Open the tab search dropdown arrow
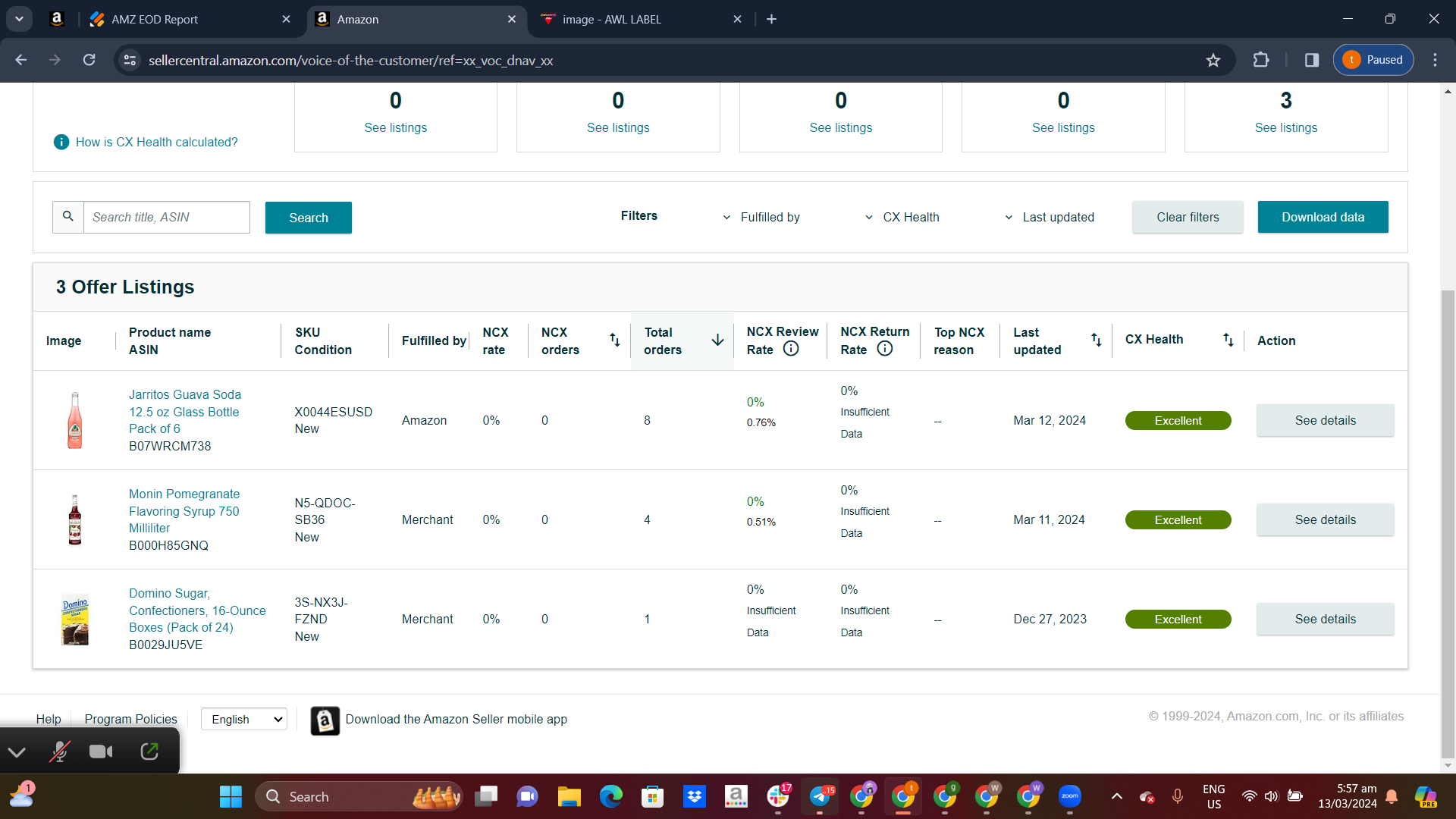Viewport: 1456px width, 819px height. coord(19,19)
